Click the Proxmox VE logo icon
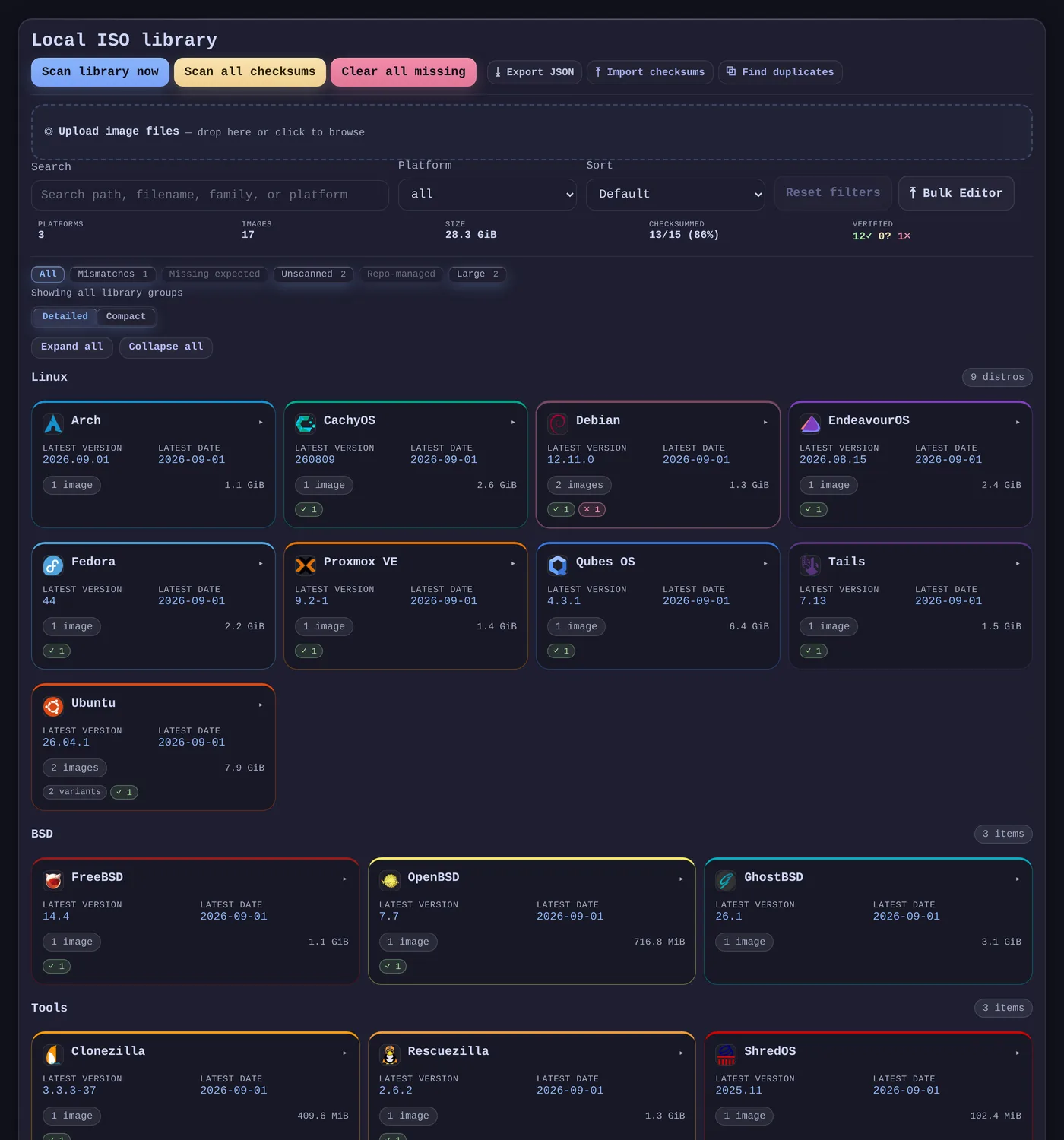The height and width of the screenshot is (1140, 1064). [x=306, y=565]
